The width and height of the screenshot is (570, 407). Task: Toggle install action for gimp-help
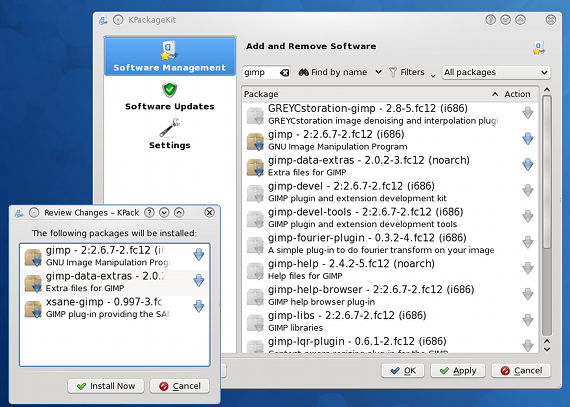[x=527, y=268]
